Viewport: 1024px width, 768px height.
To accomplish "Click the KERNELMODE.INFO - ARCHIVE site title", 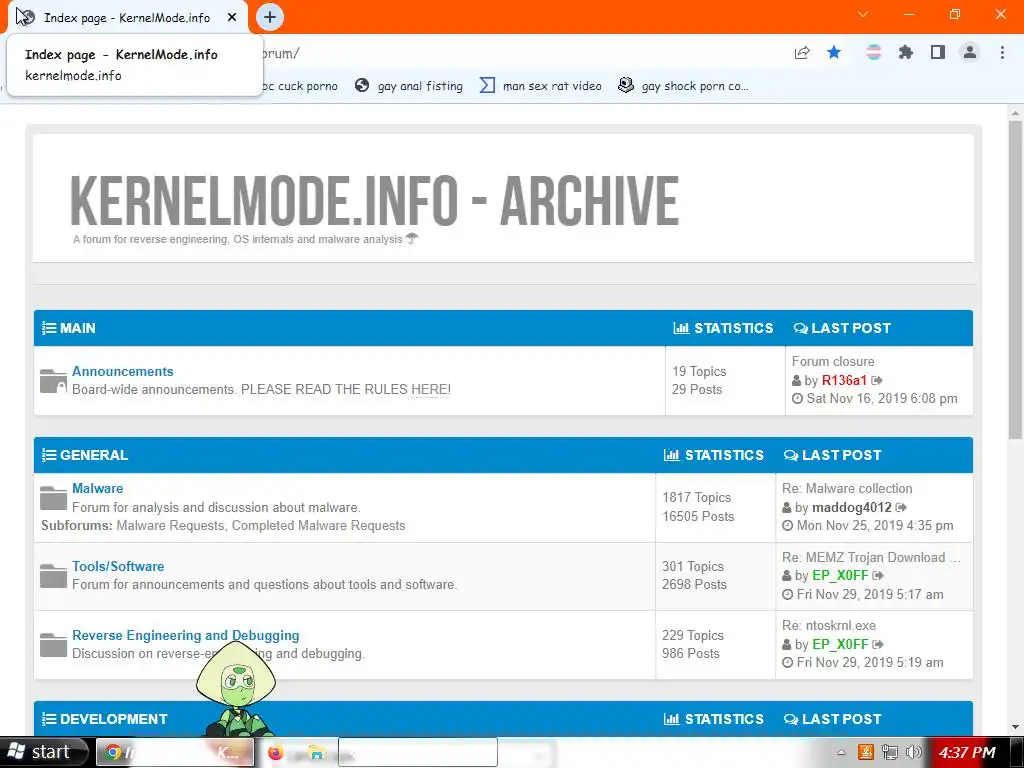I will pyautogui.click(x=374, y=200).
